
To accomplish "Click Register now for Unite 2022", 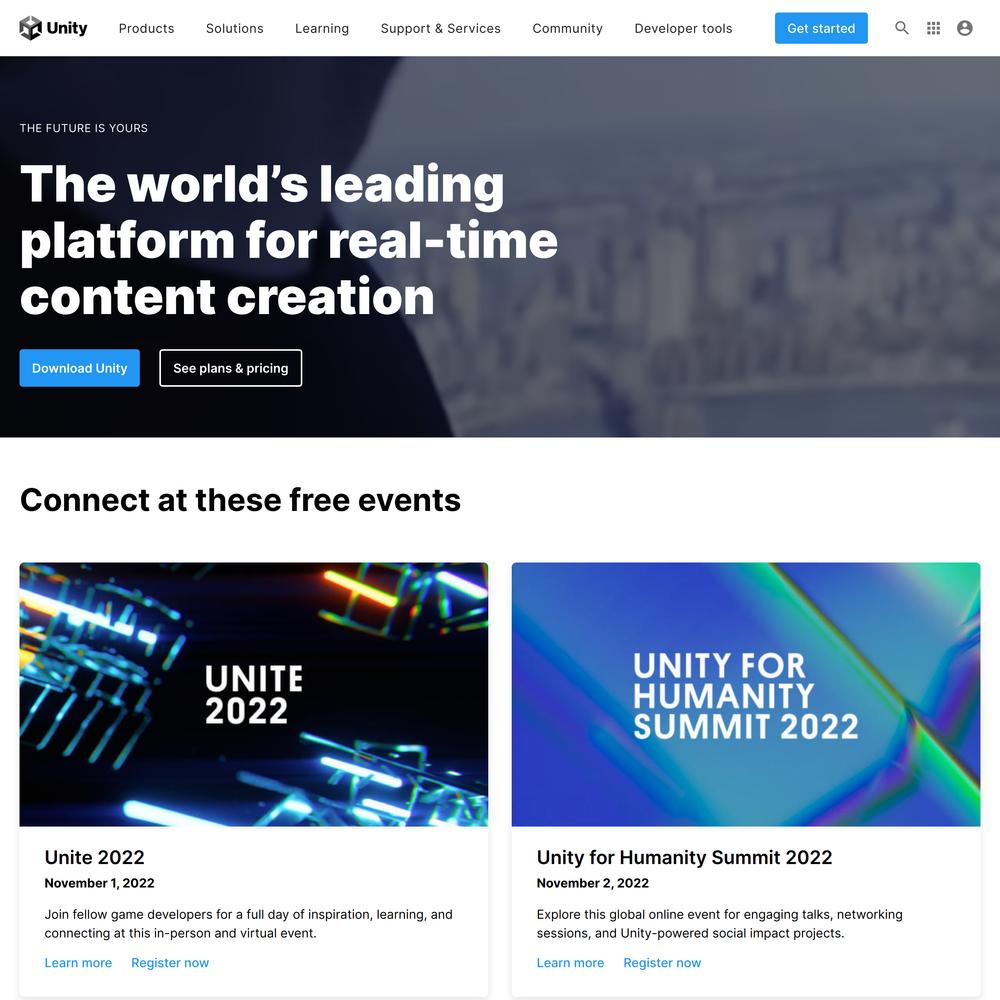I will click(170, 963).
